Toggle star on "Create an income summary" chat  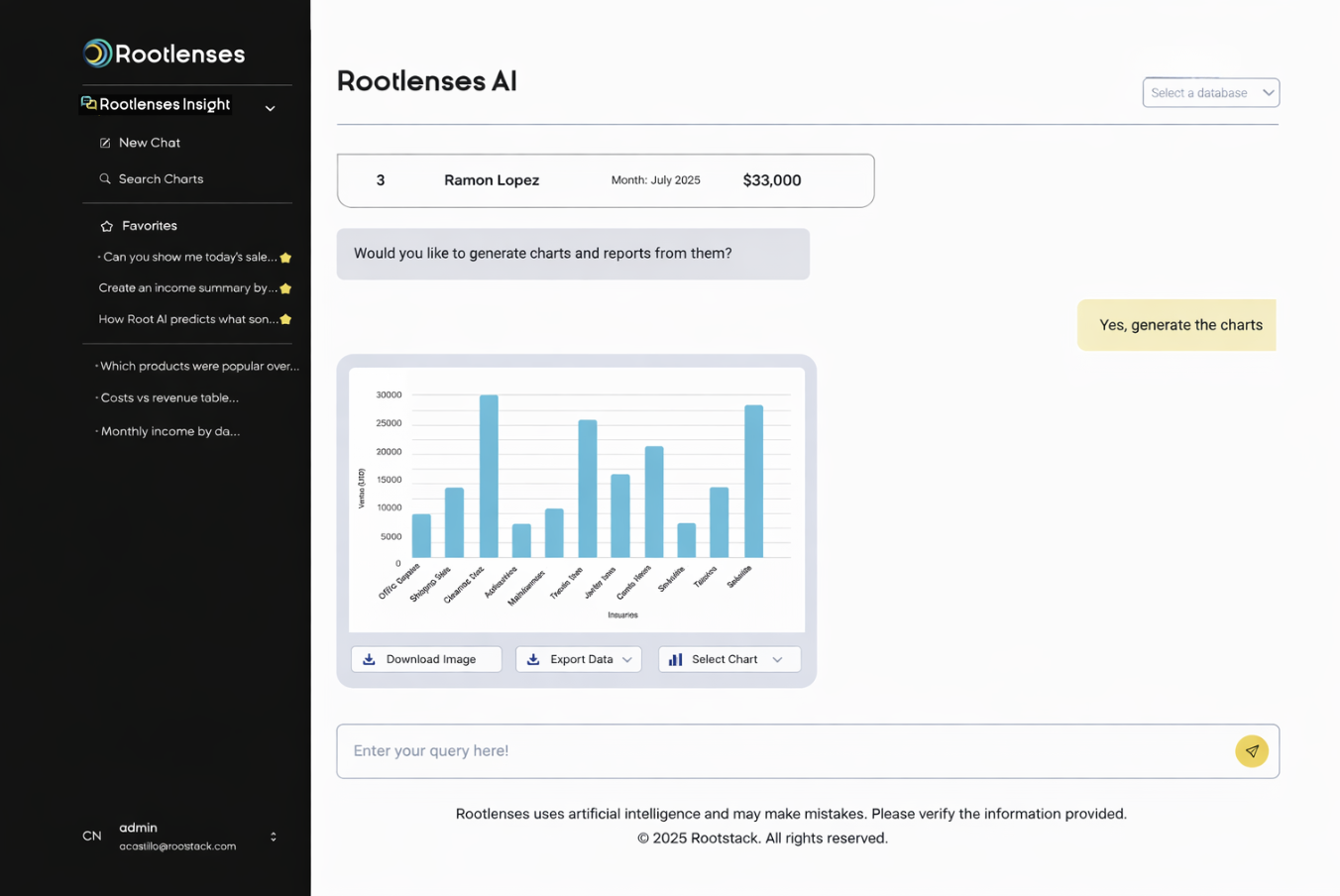click(x=285, y=288)
